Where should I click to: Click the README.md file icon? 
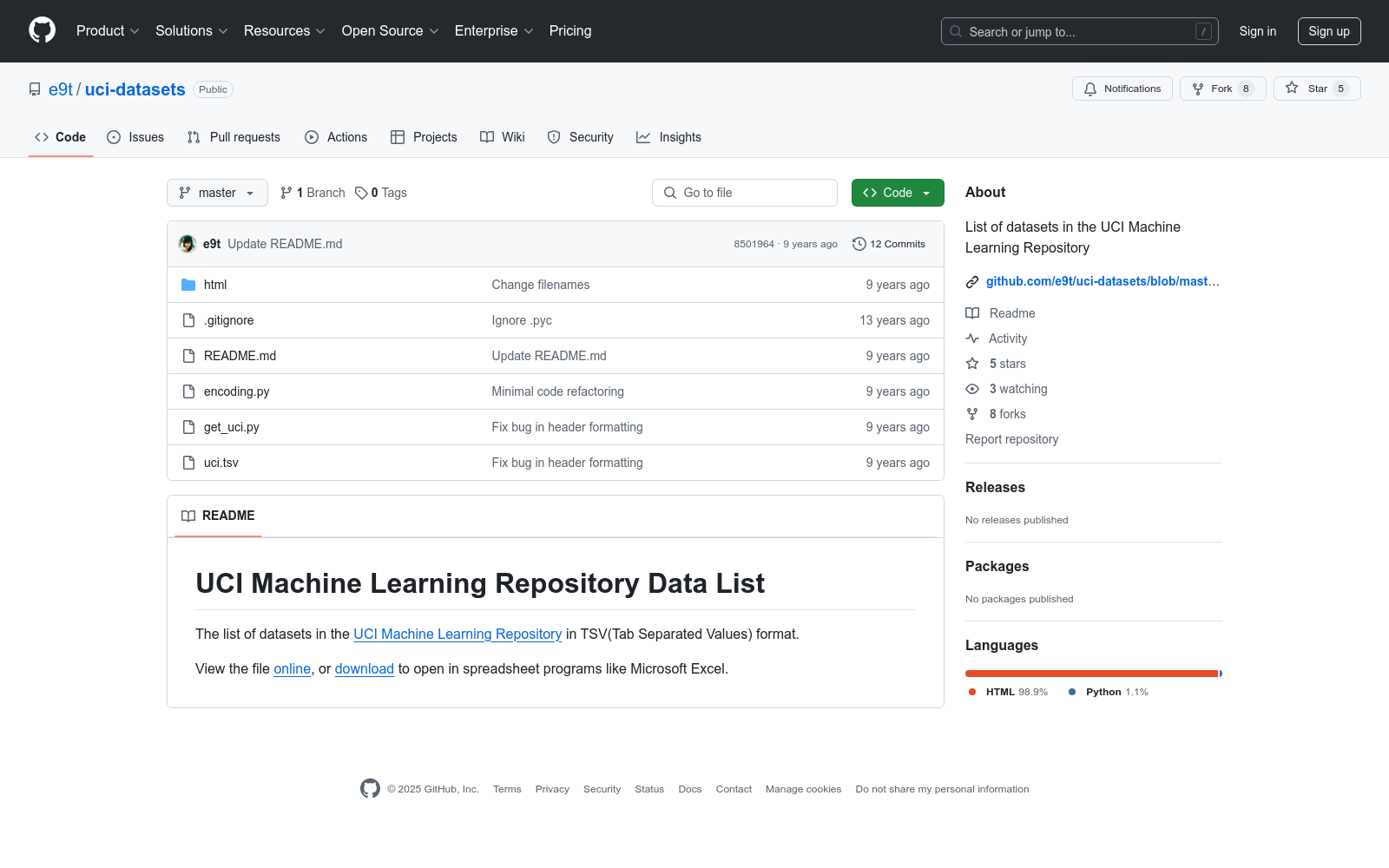tap(188, 356)
